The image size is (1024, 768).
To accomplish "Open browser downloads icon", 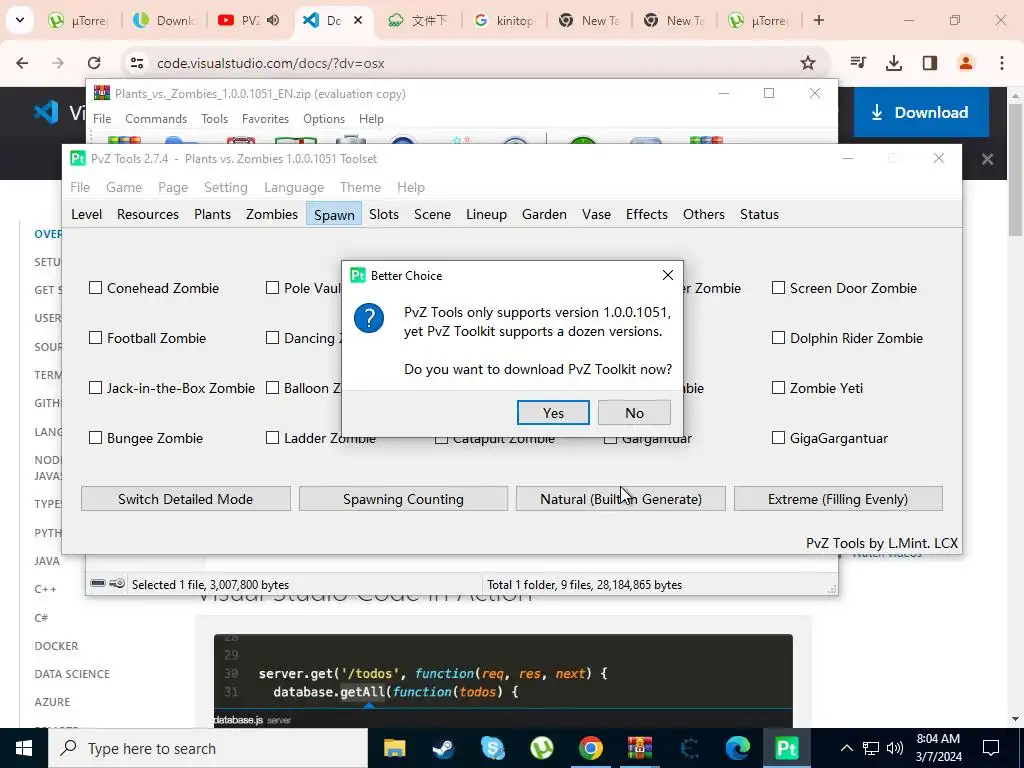I will coord(893,63).
